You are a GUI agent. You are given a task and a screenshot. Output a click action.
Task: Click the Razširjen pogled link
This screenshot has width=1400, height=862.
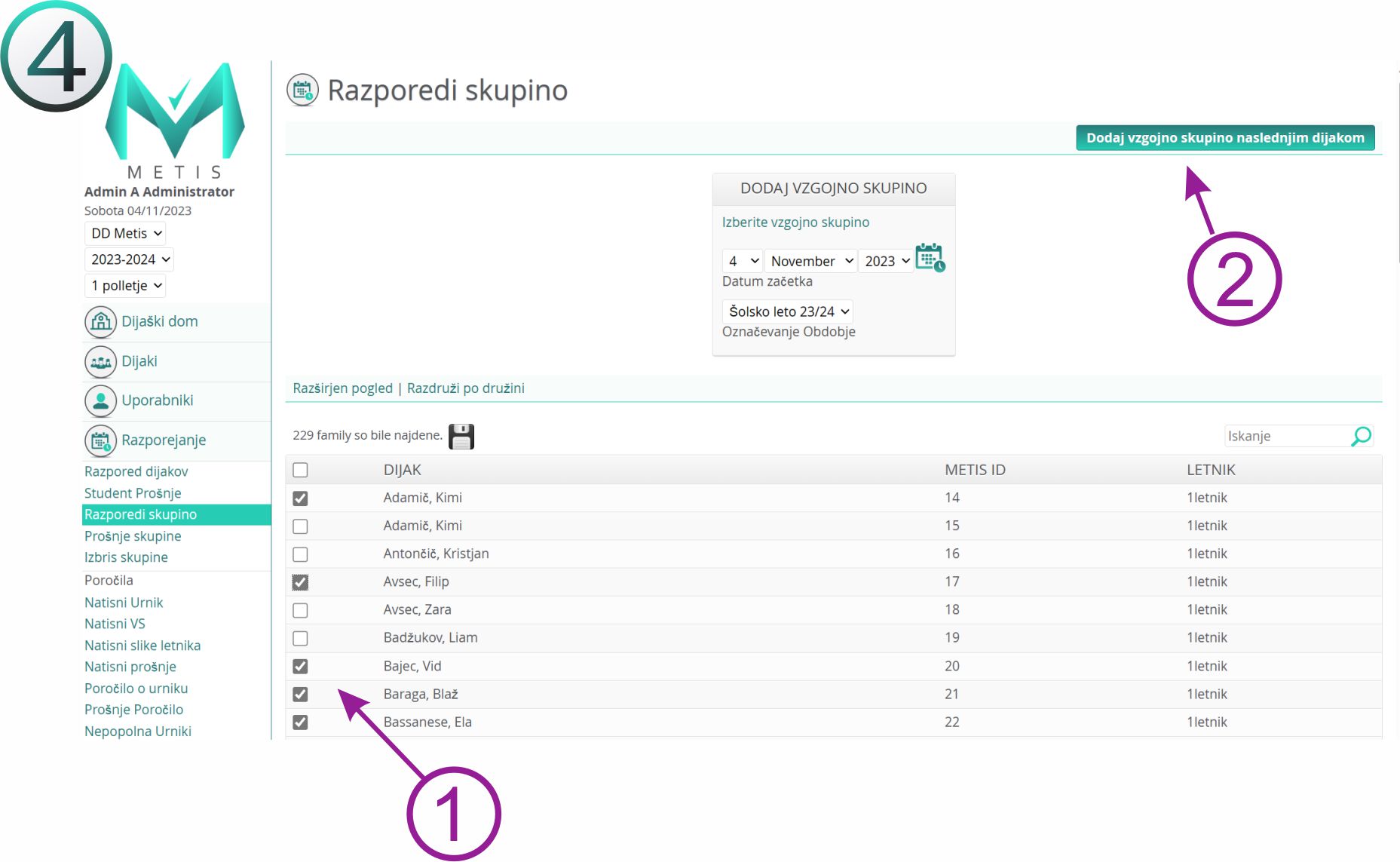tap(342, 388)
